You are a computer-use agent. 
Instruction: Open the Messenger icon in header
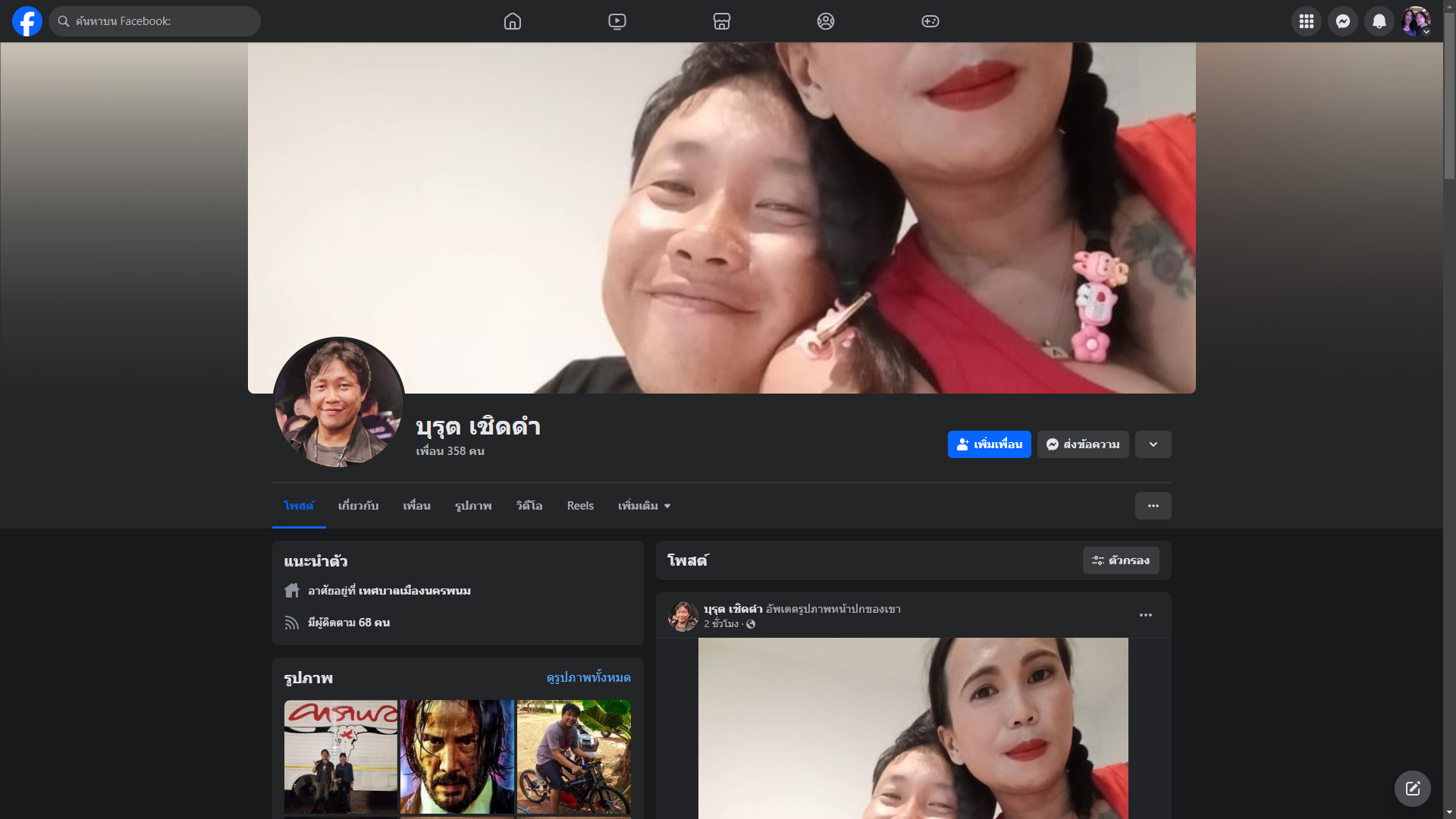1343,21
